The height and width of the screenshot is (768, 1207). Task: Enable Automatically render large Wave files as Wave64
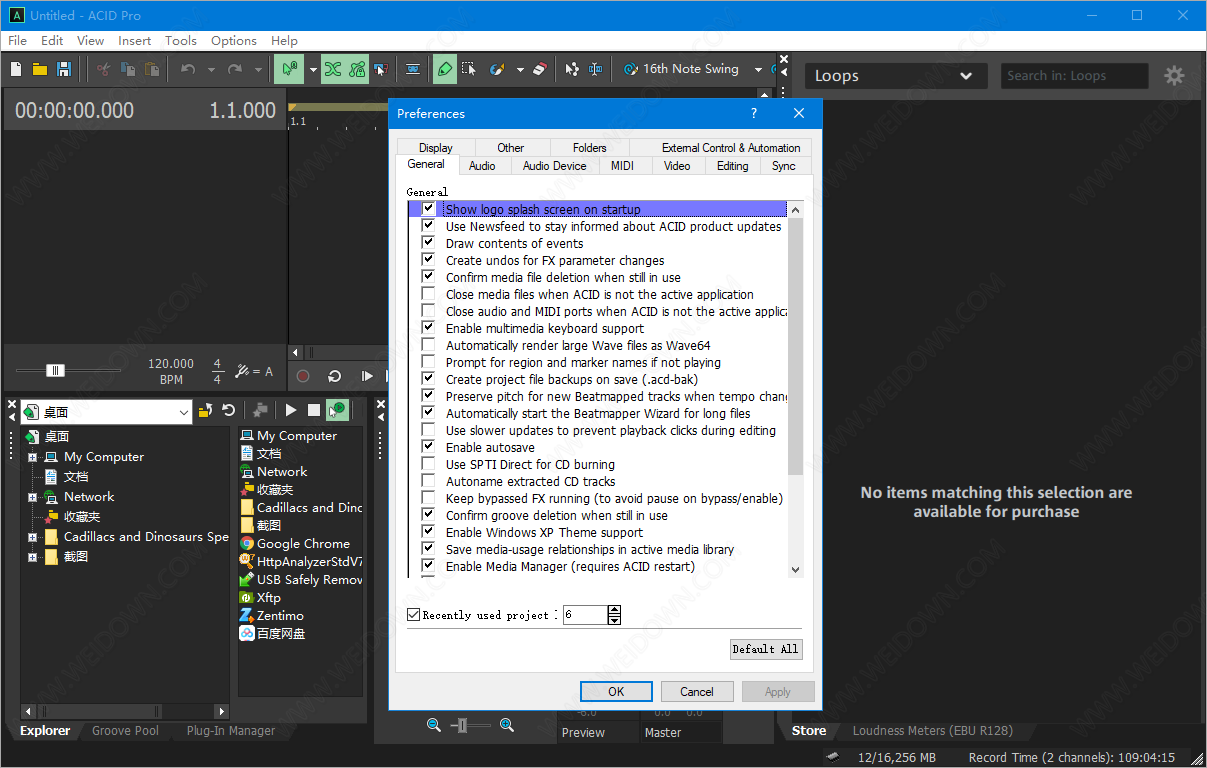coord(428,345)
